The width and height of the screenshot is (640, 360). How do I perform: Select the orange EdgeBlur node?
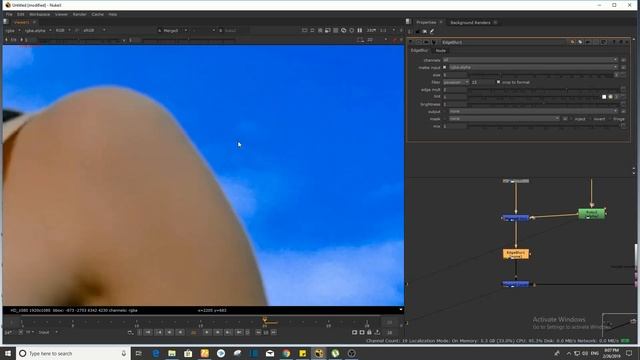[x=516, y=254]
